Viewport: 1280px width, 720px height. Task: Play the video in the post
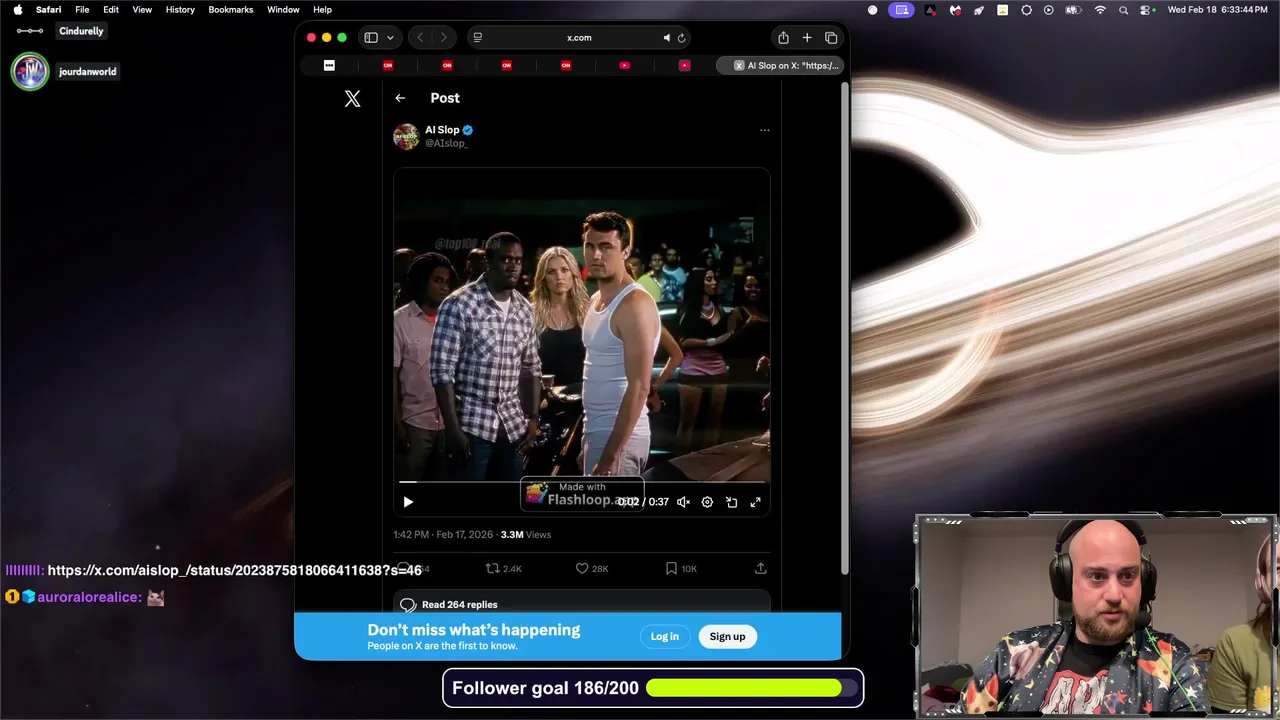408,502
